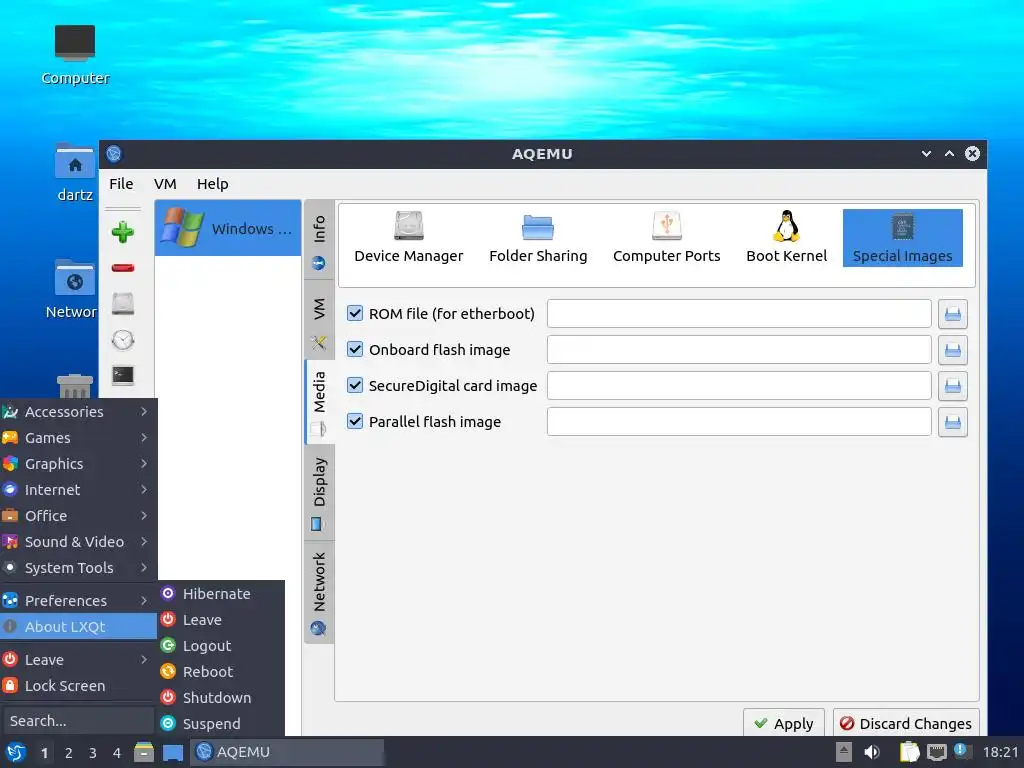Choose Logout from the Leave submenu
1024x768 pixels.
coord(221,646)
